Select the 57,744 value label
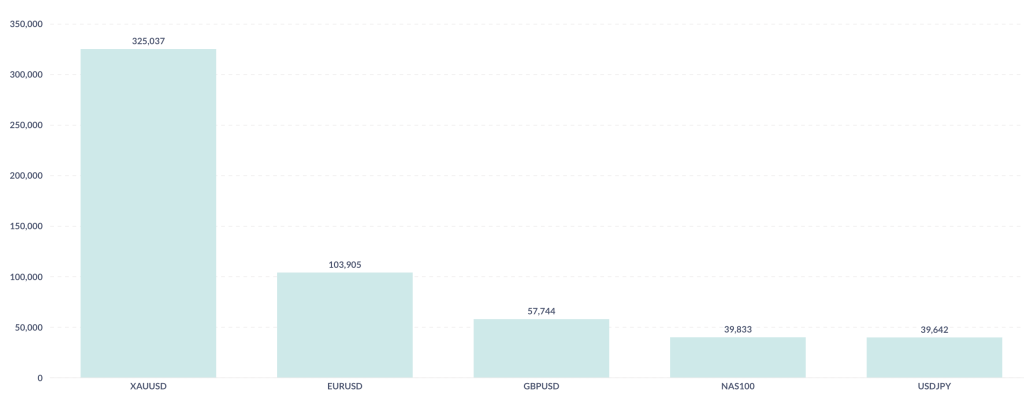1024x402 pixels. 541,311
